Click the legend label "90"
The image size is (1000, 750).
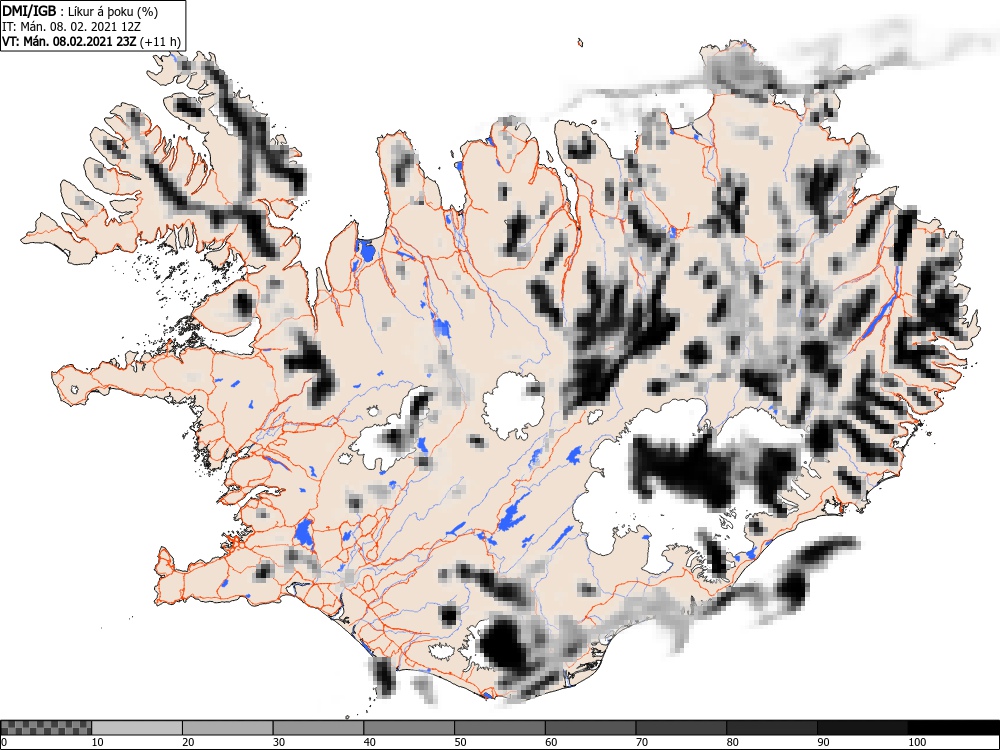click(x=823, y=742)
